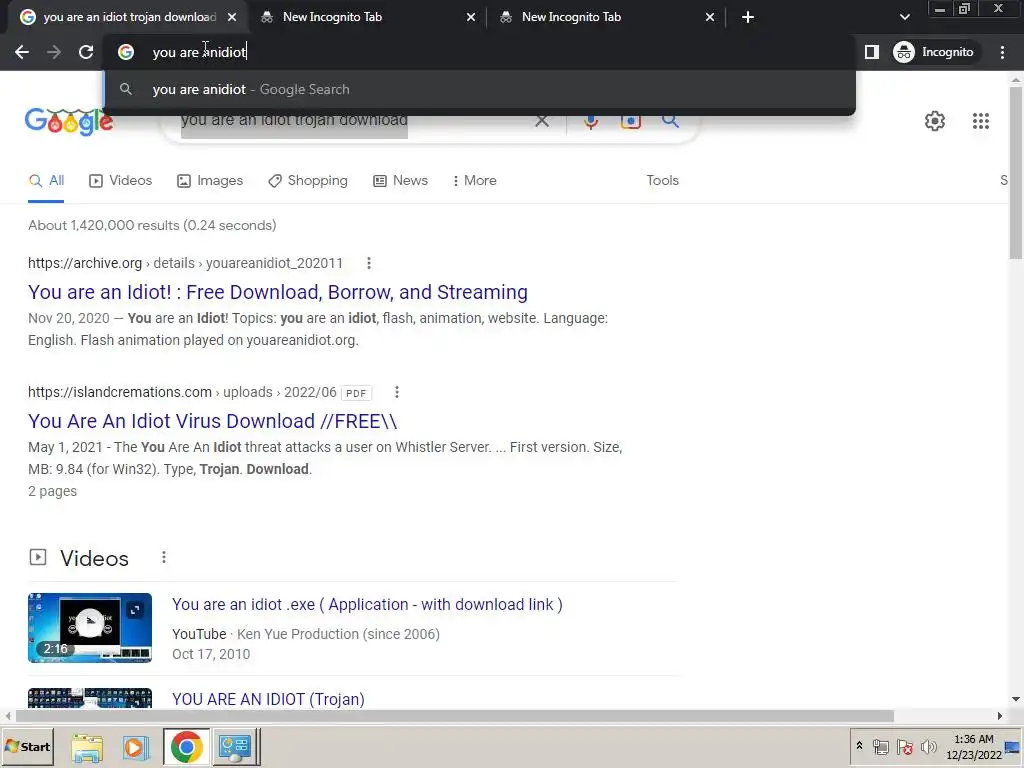
Task: Open the Google apps grid
Action: coord(980,121)
